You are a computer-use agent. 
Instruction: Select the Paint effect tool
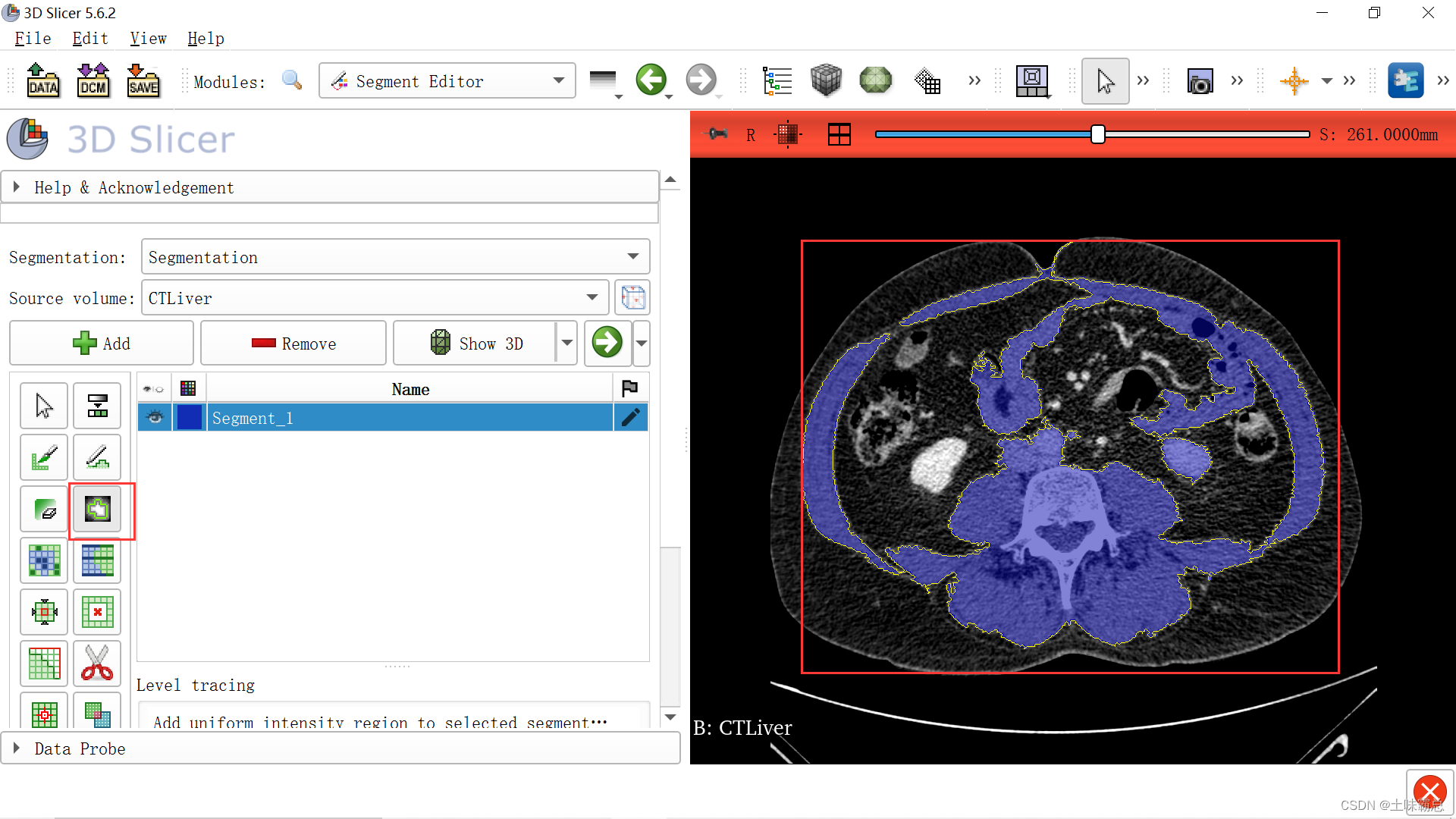(43, 457)
